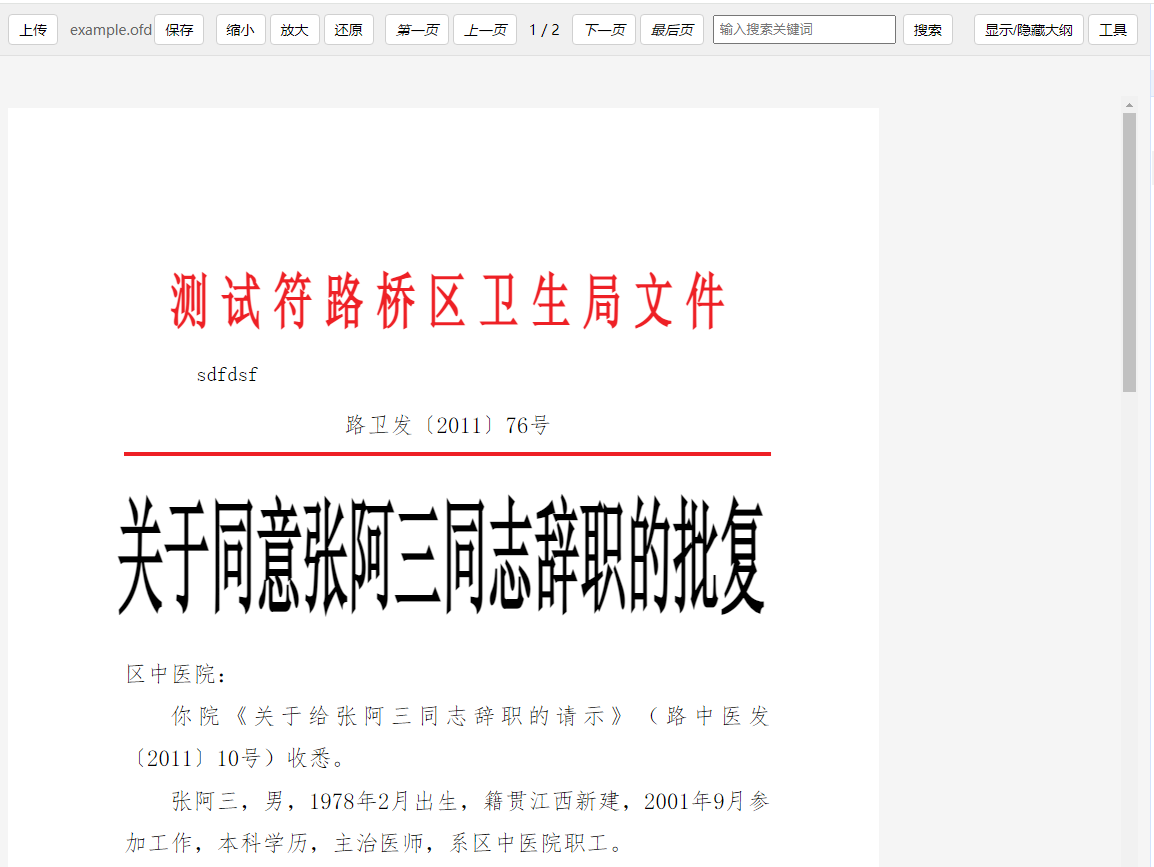Zoom out using the 缩小 button
Viewport: 1154px width, 867px height.
241,30
